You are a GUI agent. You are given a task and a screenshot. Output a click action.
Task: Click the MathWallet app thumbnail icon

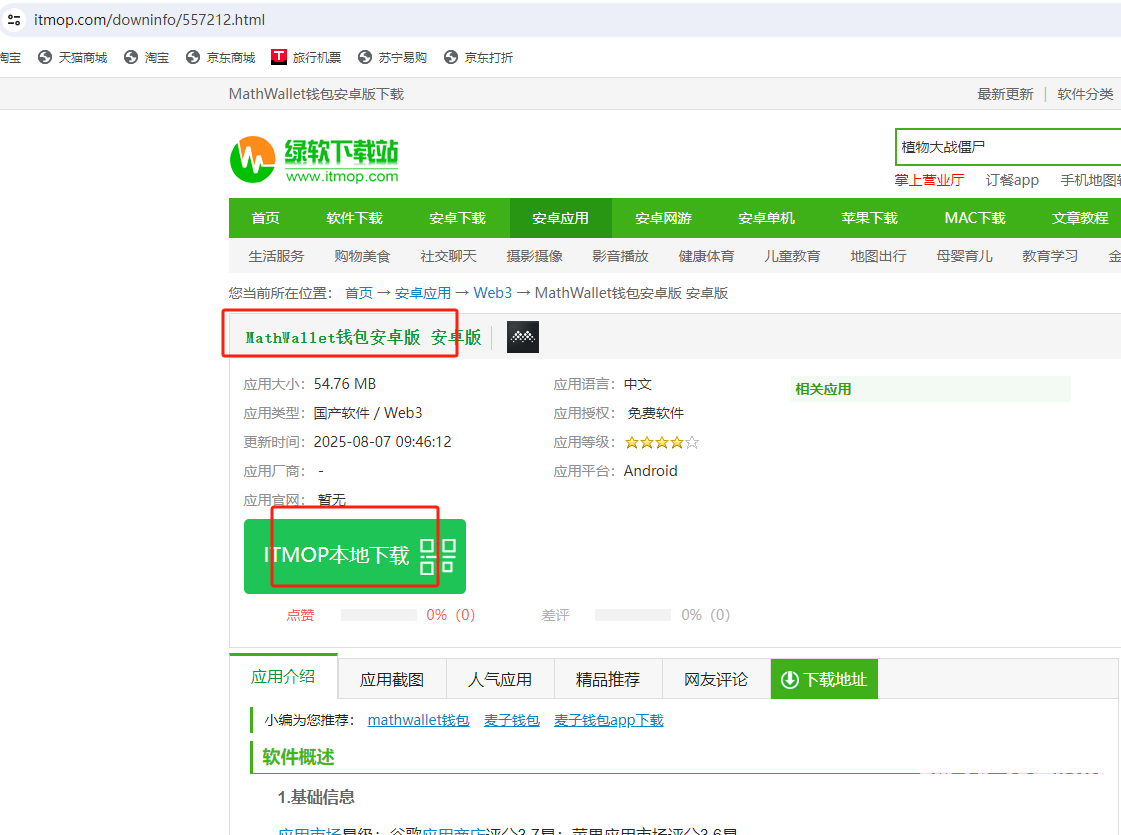coord(522,338)
